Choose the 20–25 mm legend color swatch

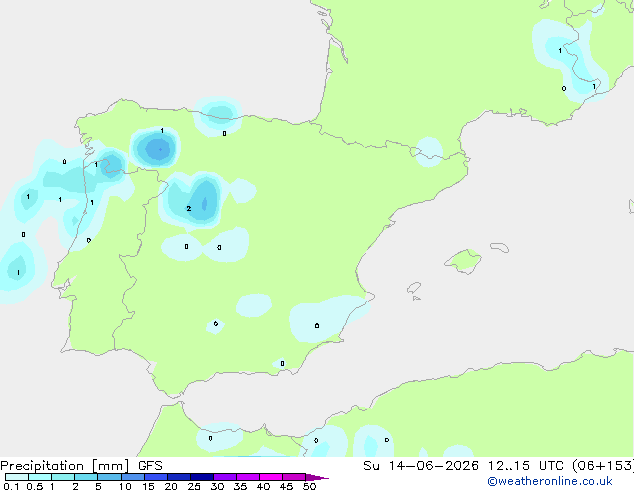[179, 477]
